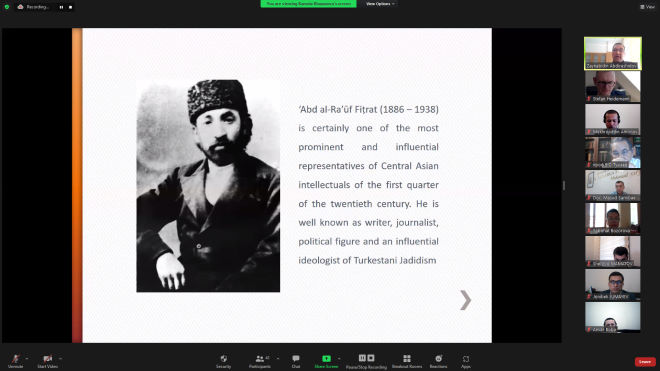Image resolution: width=660 pixels, height=371 pixels.
Task: Pause the recording from the toolbar
Action: (362, 358)
